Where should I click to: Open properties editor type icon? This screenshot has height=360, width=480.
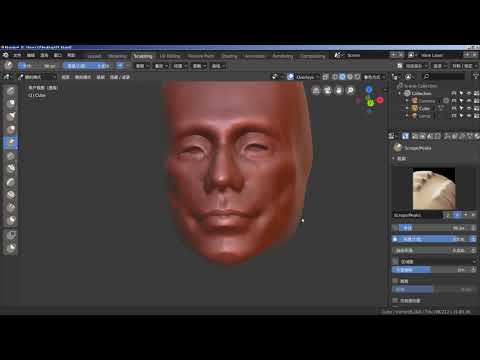[x=393, y=136]
